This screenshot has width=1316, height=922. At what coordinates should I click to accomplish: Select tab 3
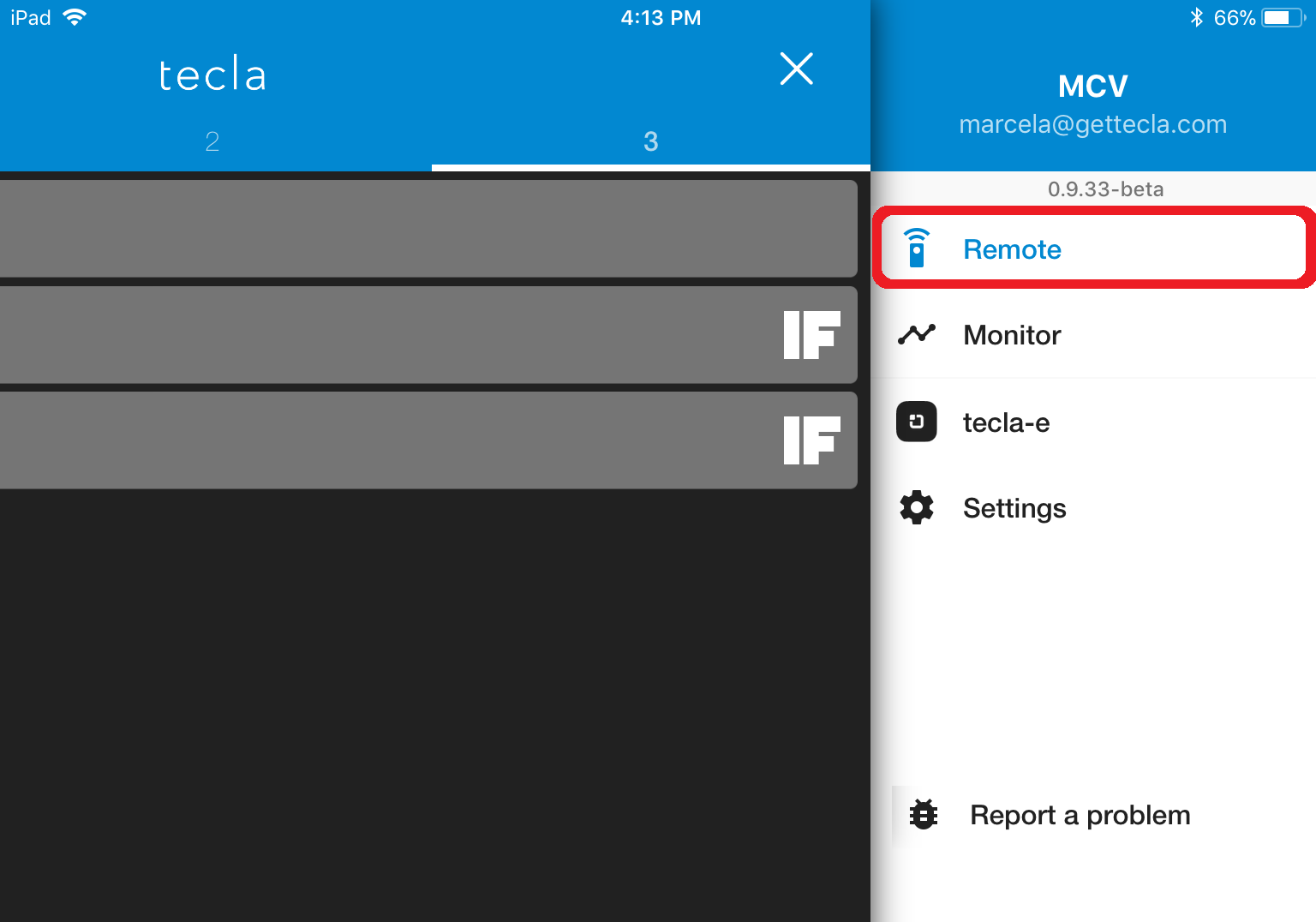pos(650,141)
